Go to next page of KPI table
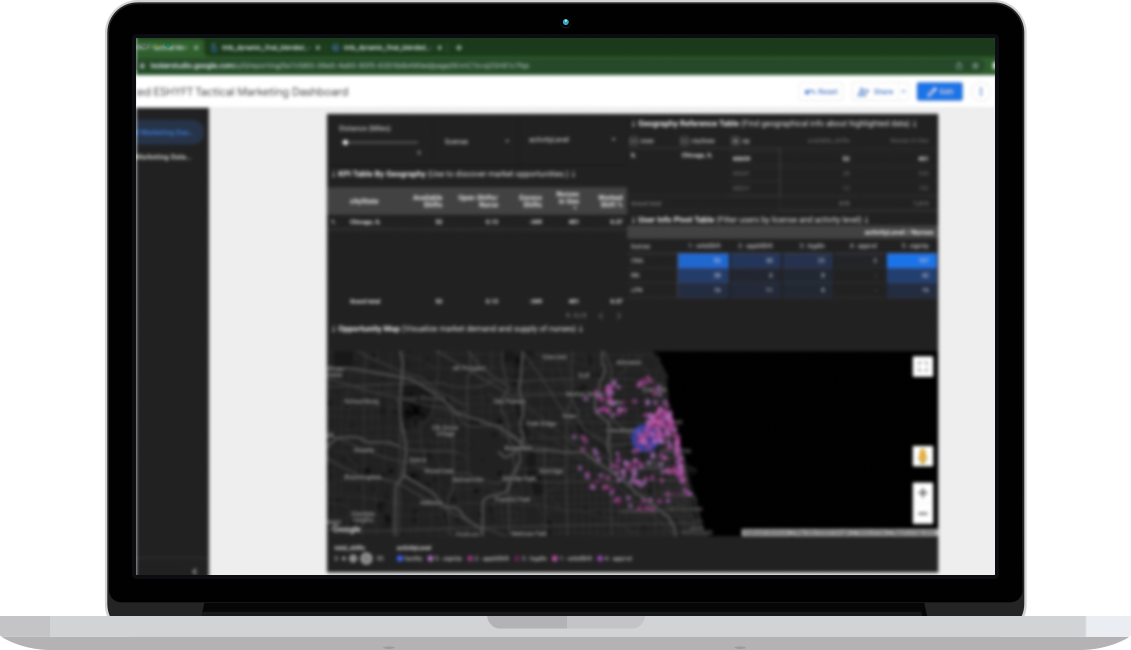Image resolution: width=1131 pixels, height=650 pixels. (x=618, y=315)
